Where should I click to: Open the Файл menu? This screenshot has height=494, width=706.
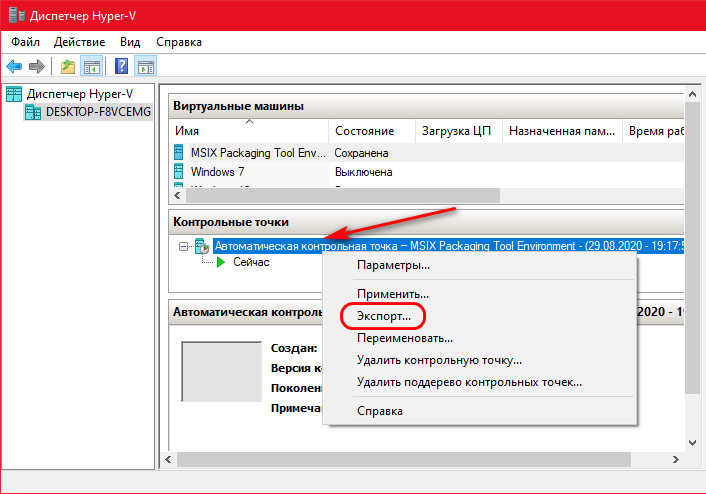pyautogui.click(x=25, y=42)
